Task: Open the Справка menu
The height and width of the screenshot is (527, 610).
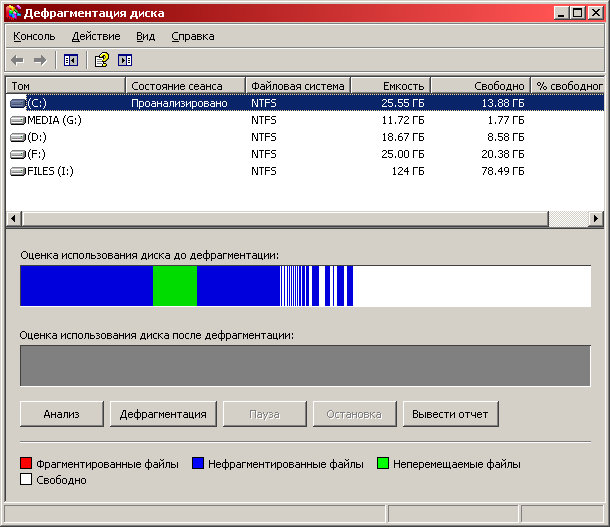Action: [x=192, y=36]
